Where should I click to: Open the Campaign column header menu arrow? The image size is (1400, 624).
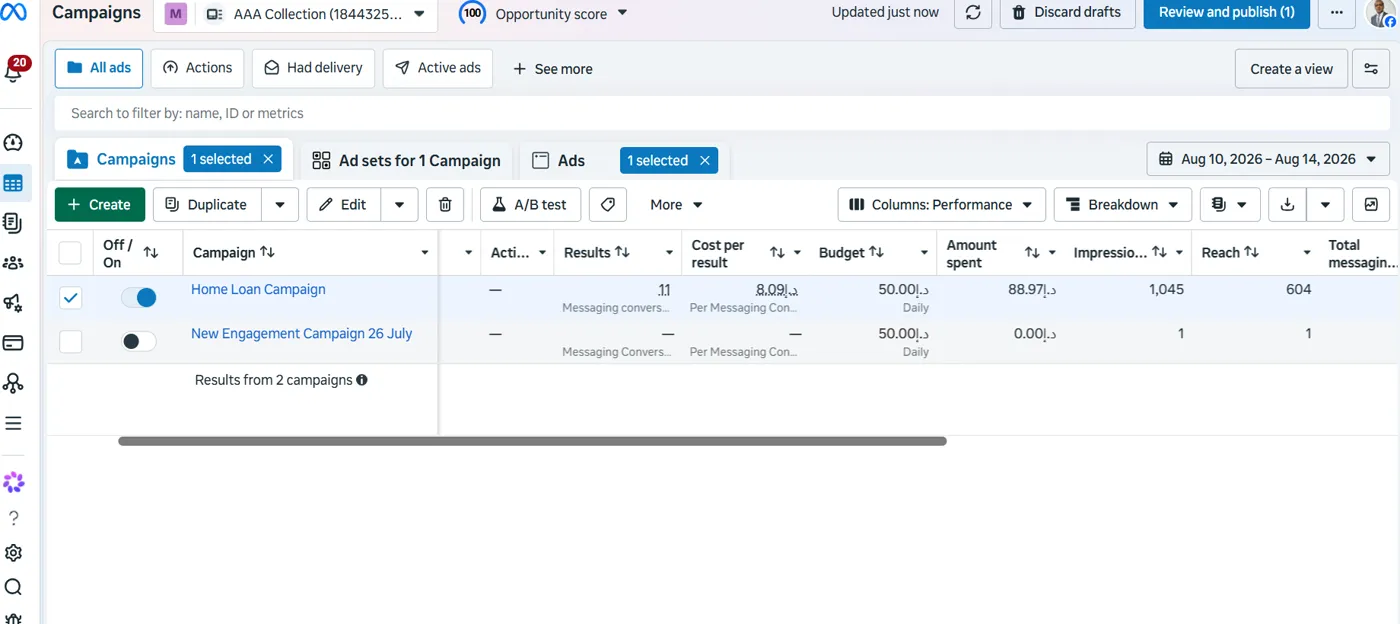click(425, 253)
